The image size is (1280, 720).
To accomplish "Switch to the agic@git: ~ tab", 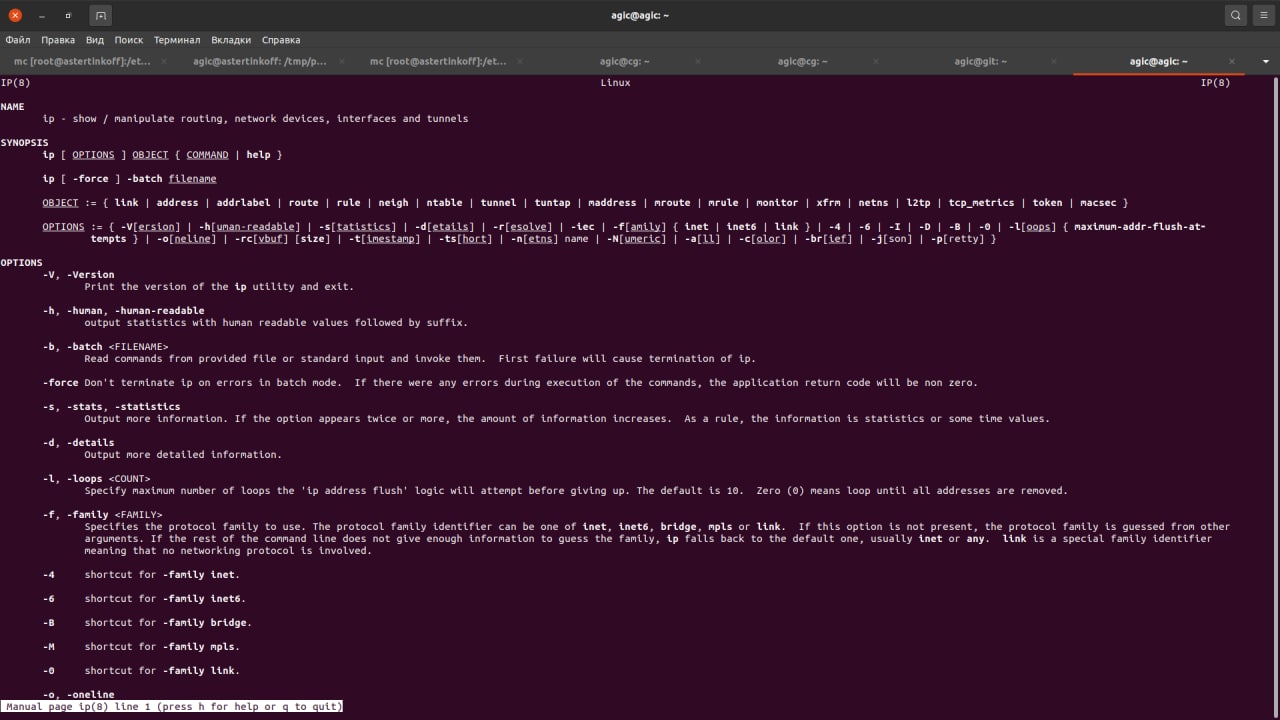I will (x=980, y=61).
